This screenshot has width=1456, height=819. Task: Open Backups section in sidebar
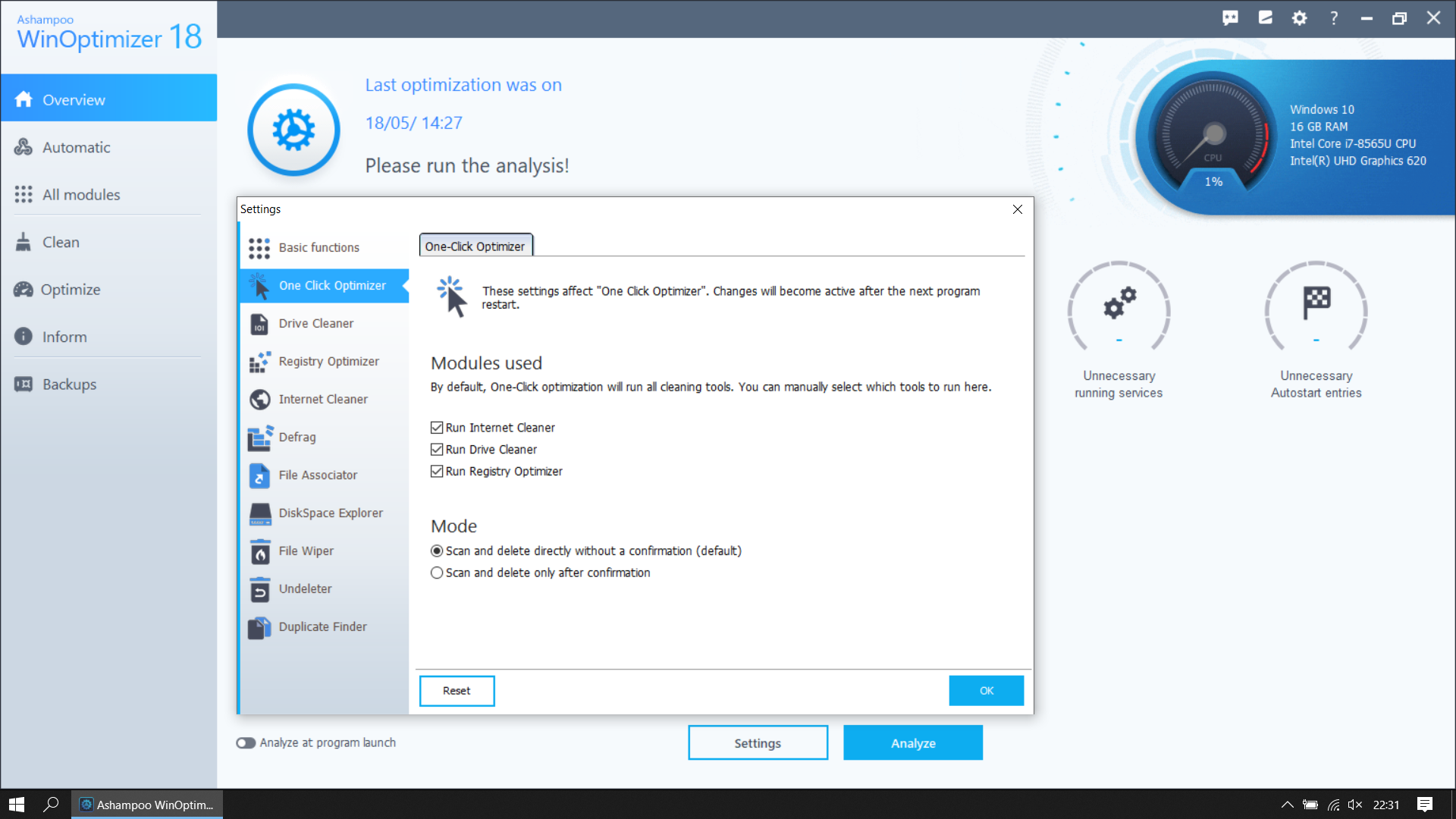108,384
